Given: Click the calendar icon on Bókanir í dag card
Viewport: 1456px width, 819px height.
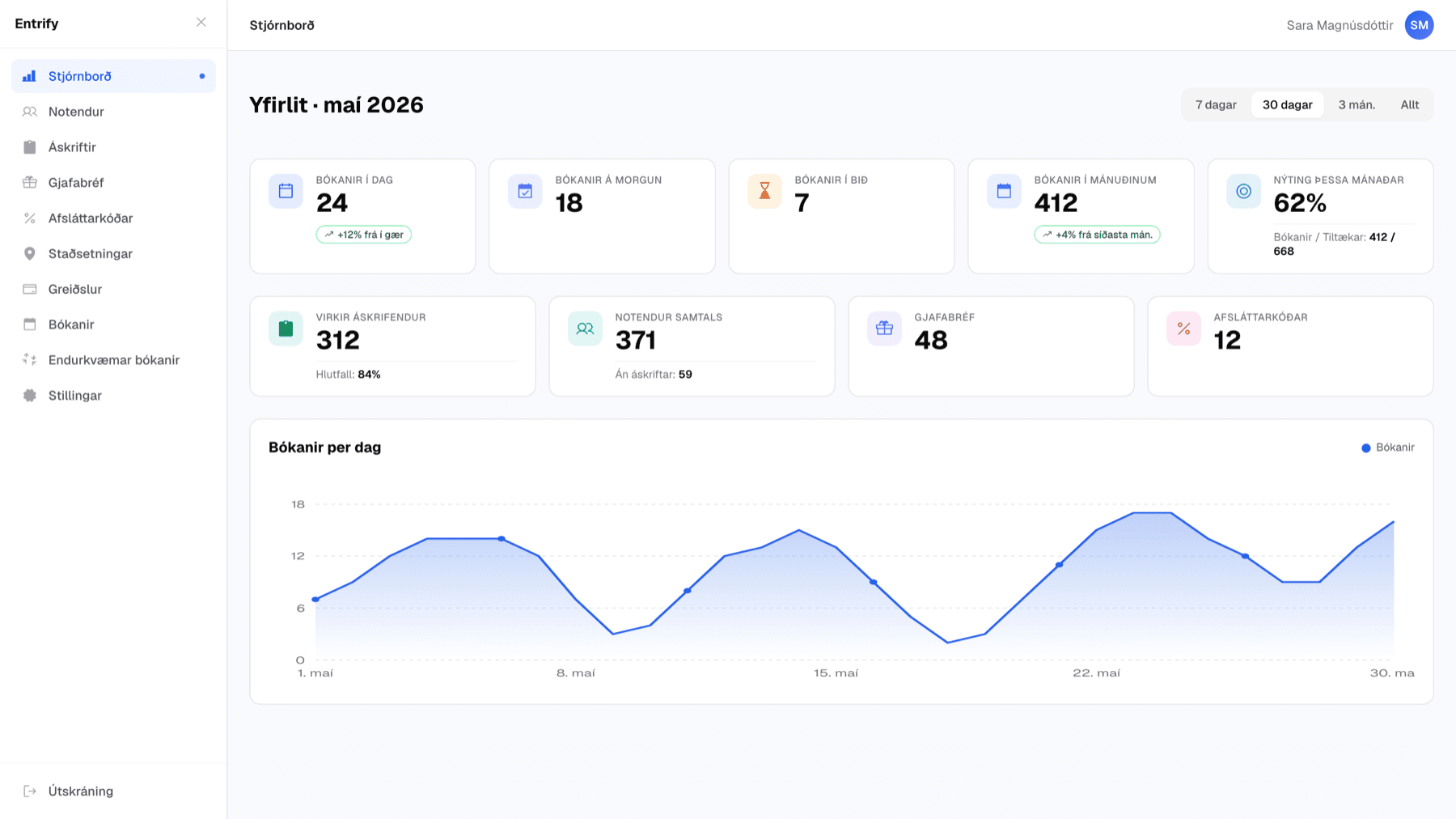Looking at the screenshot, I should coord(286,191).
